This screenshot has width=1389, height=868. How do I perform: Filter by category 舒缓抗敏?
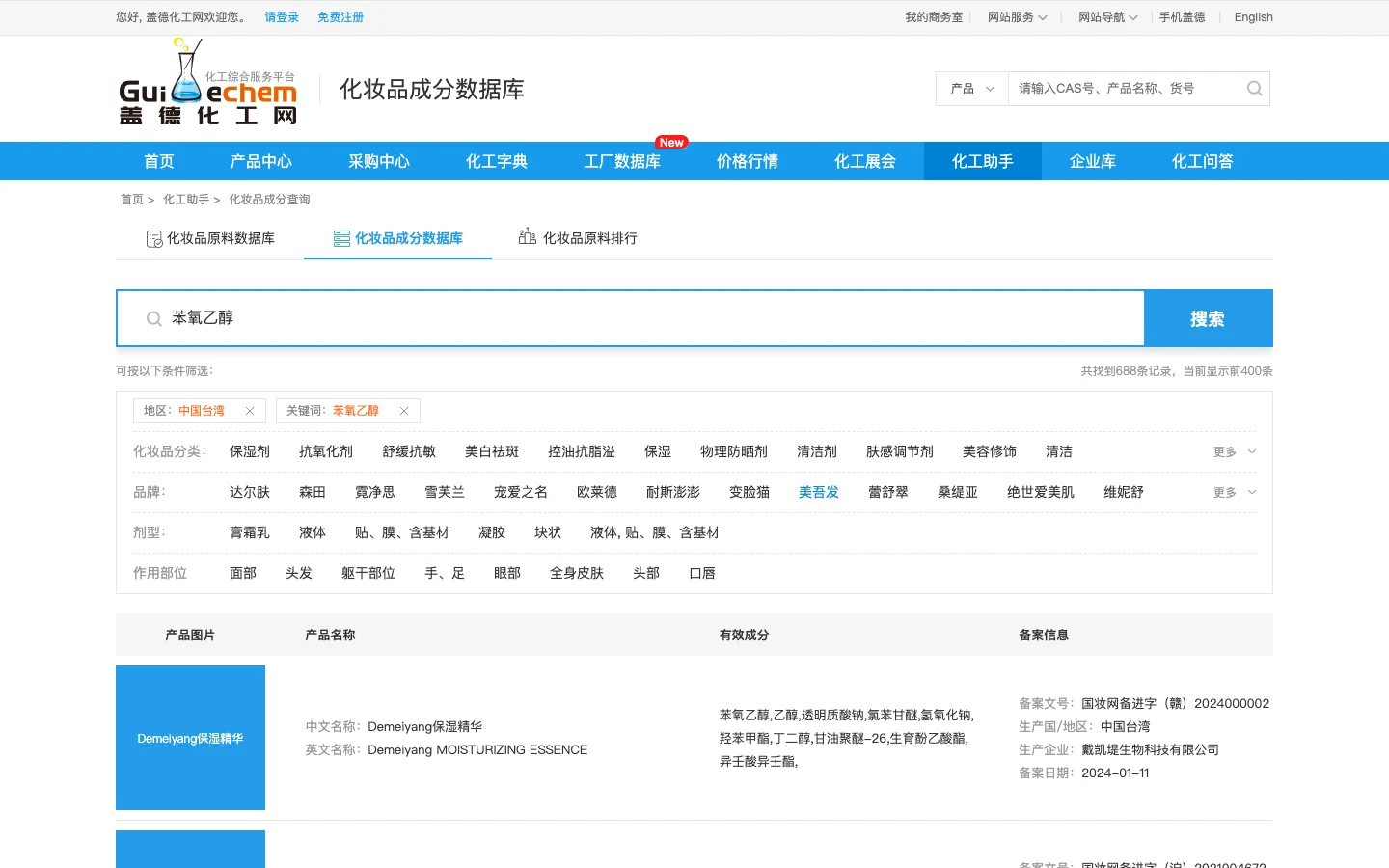(409, 451)
